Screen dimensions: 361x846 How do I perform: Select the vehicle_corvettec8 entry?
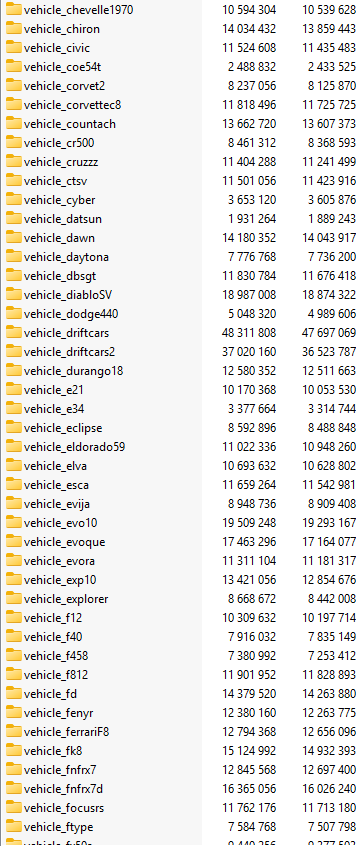(181, 105)
